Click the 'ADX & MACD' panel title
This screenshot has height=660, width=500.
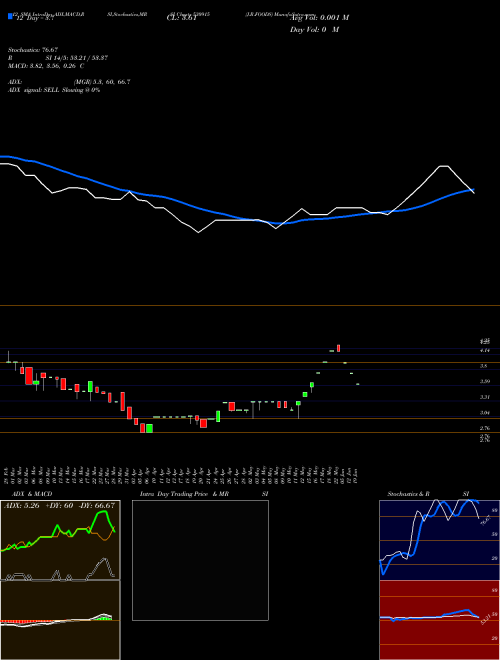pos(32,494)
